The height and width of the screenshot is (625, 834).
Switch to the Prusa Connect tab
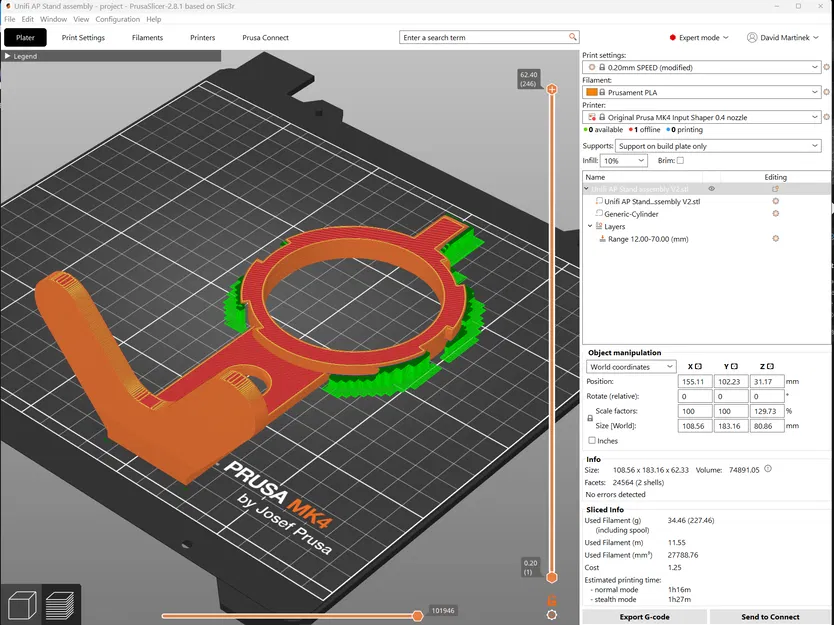point(265,37)
